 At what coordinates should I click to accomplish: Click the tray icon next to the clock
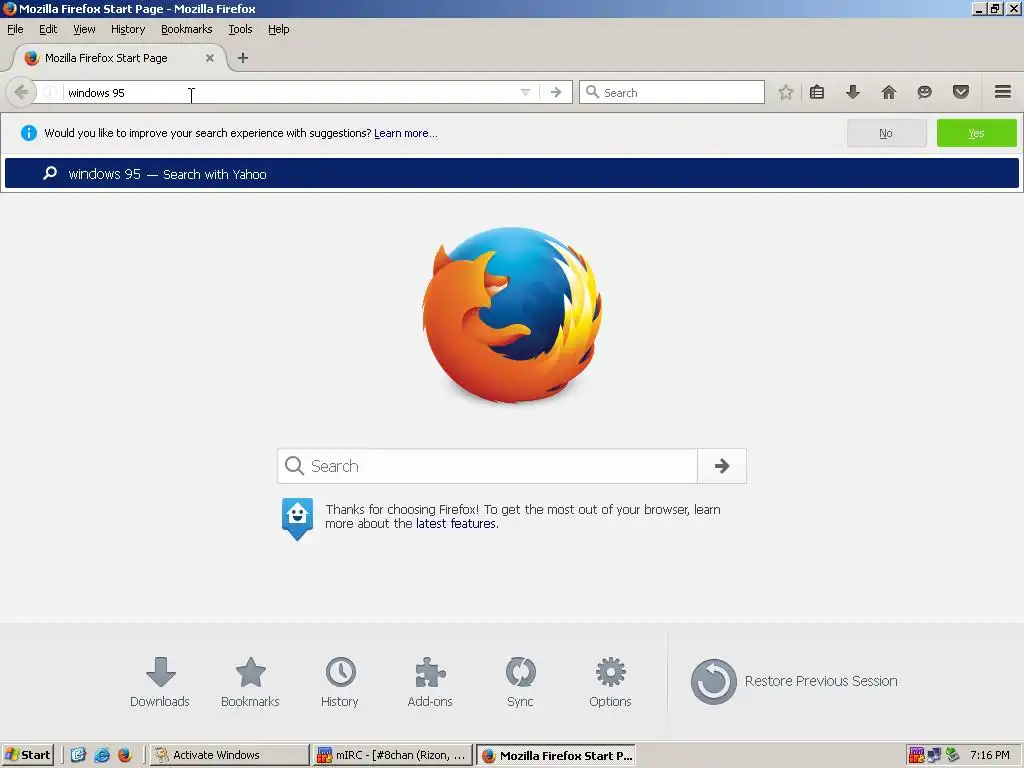(x=952, y=755)
